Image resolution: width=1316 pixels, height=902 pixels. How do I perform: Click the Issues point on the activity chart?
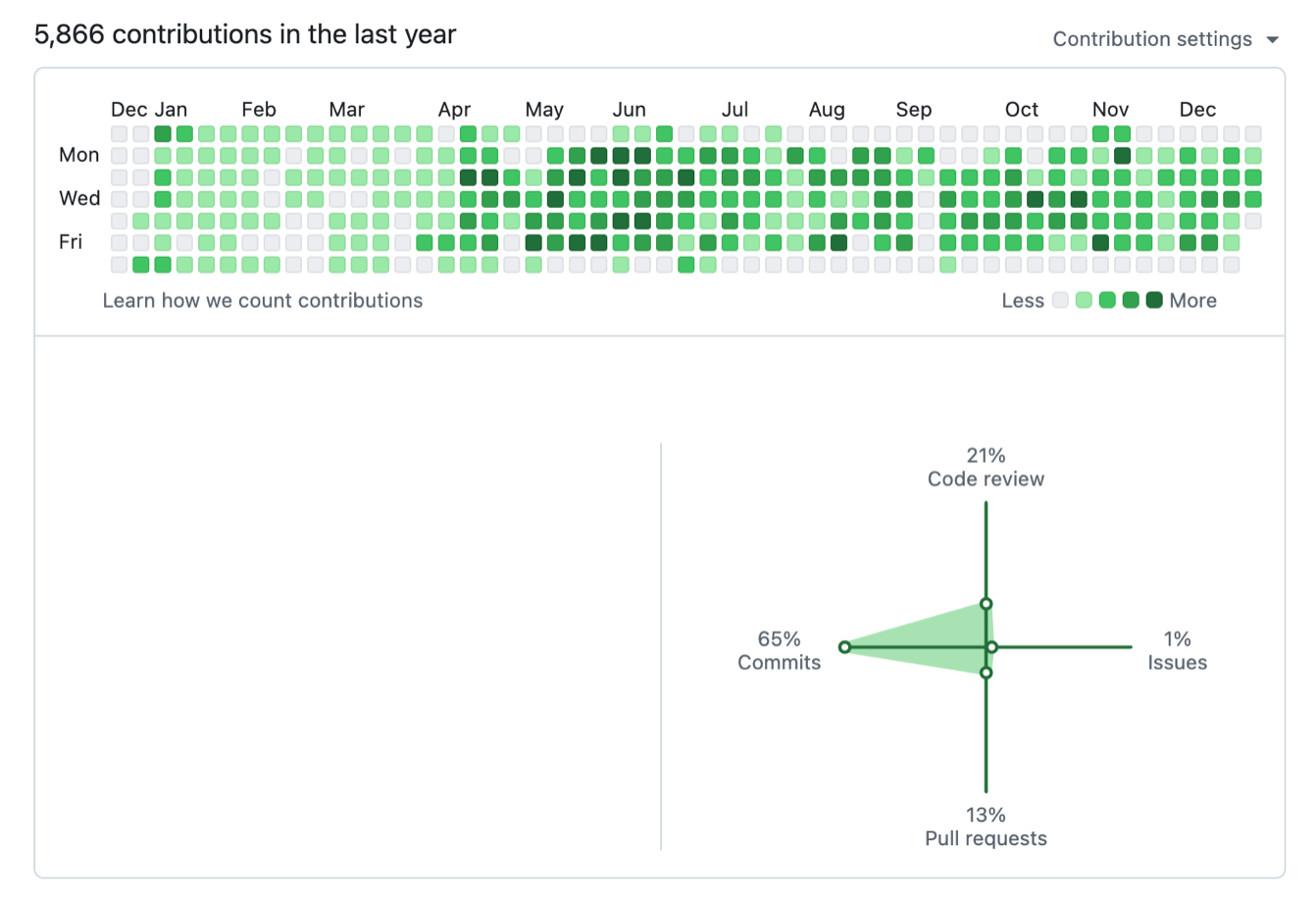pyautogui.click(x=992, y=647)
